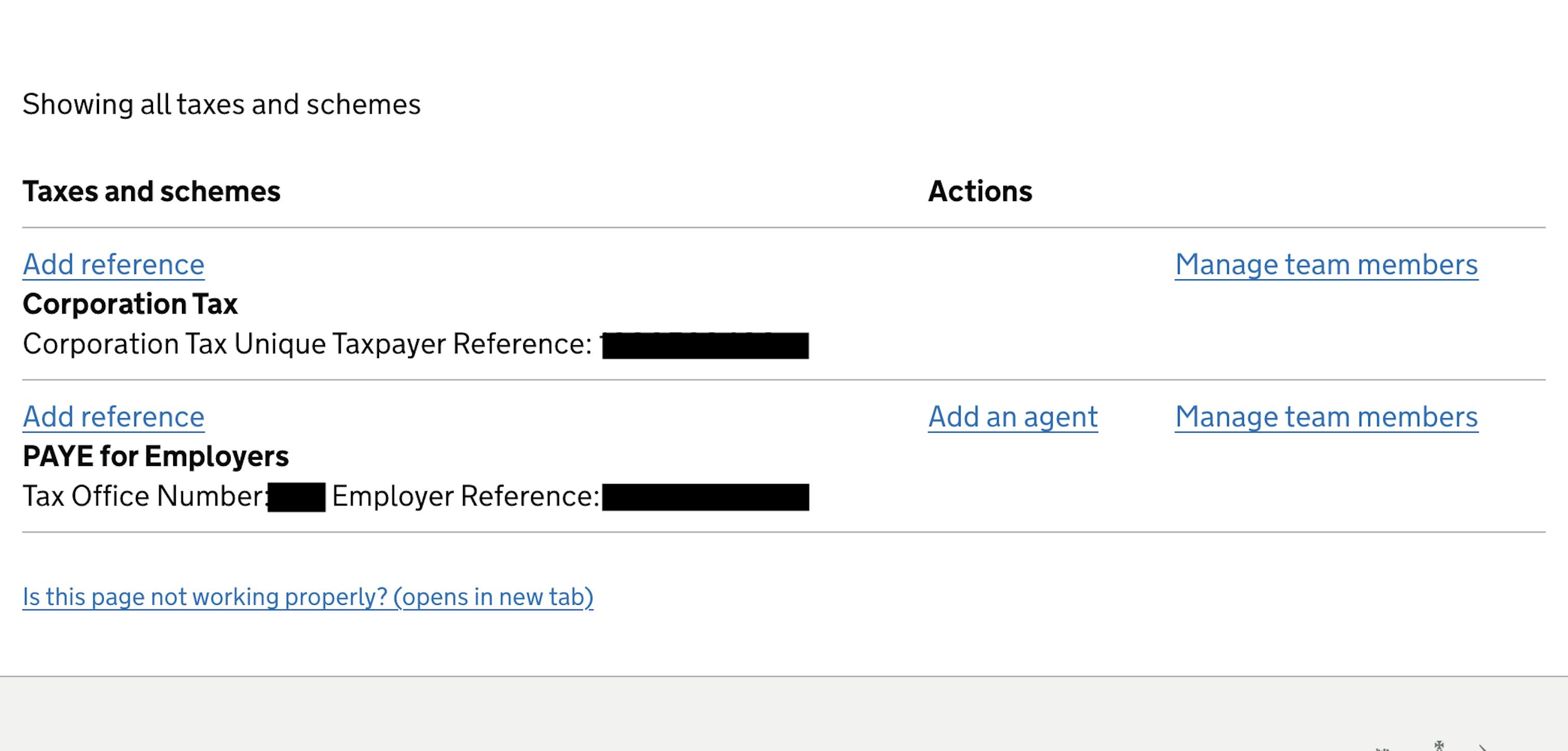Click the 'Corporation Tax Unique Taxpayer Reference' label
The width and height of the screenshot is (1568, 751).
(307, 344)
